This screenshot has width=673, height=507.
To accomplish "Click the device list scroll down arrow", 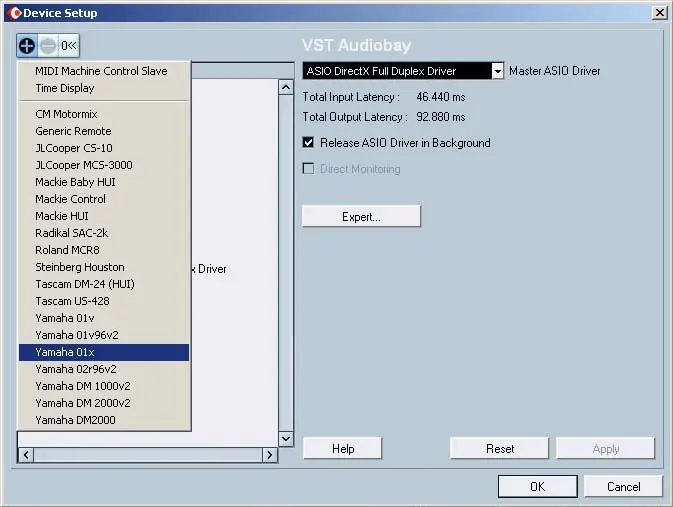I will coord(286,439).
